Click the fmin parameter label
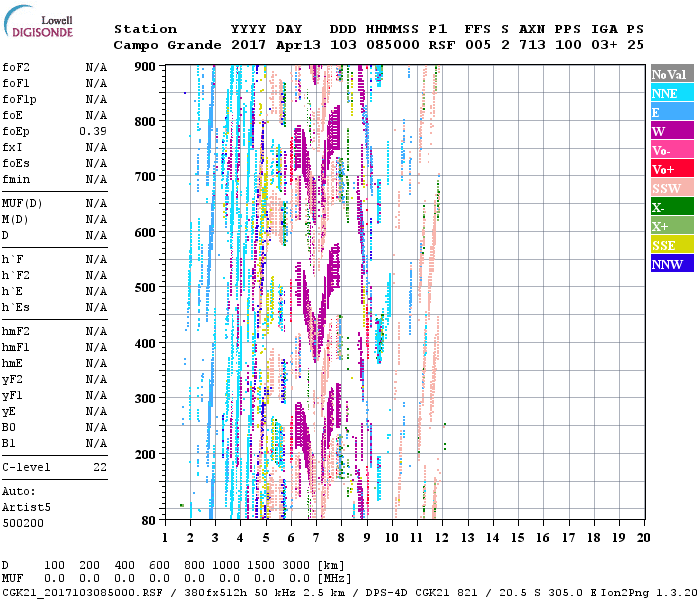The height and width of the screenshot is (600, 700). 16,179
